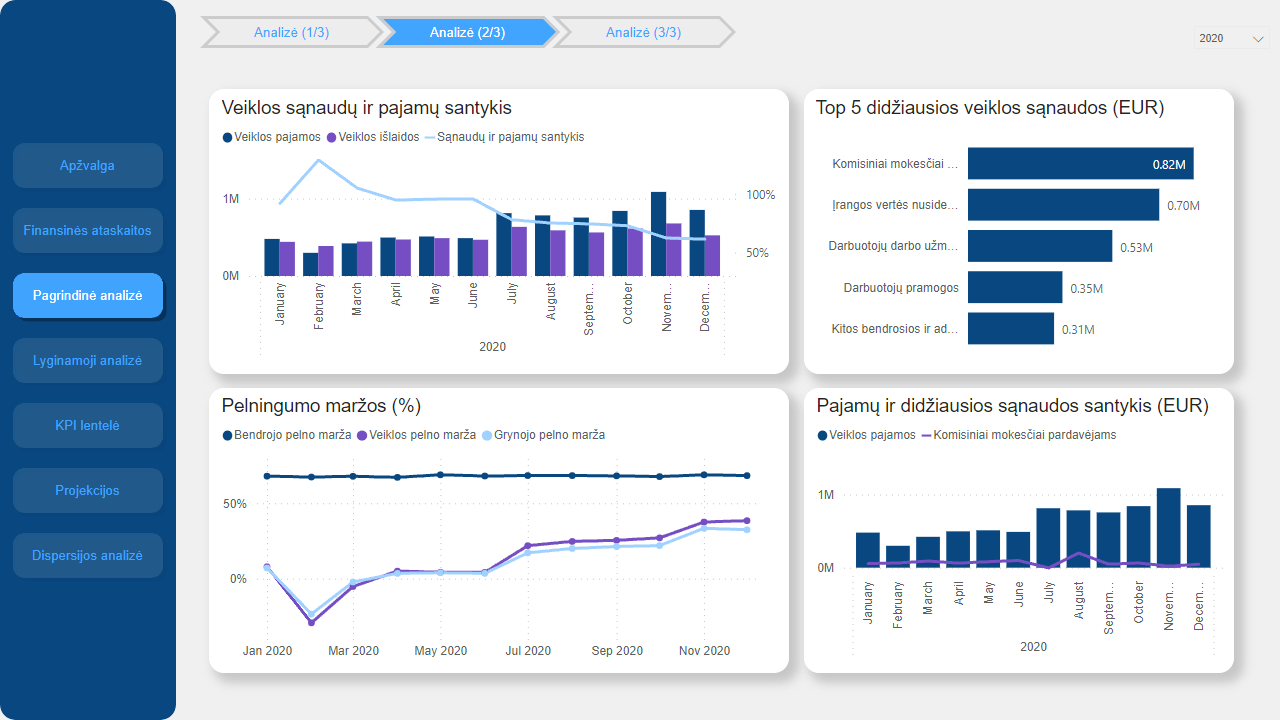Switch to Analizė (1/3) tab
Viewport: 1280px width, 720px height.
291,32
